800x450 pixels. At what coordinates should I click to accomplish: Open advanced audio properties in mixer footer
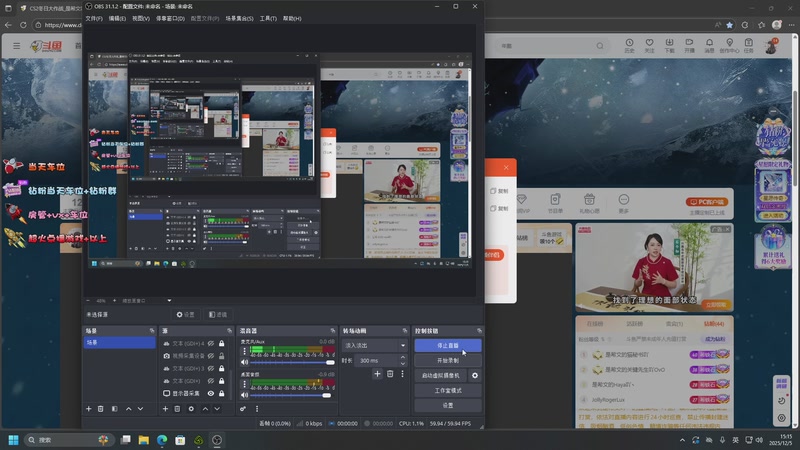pos(243,409)
